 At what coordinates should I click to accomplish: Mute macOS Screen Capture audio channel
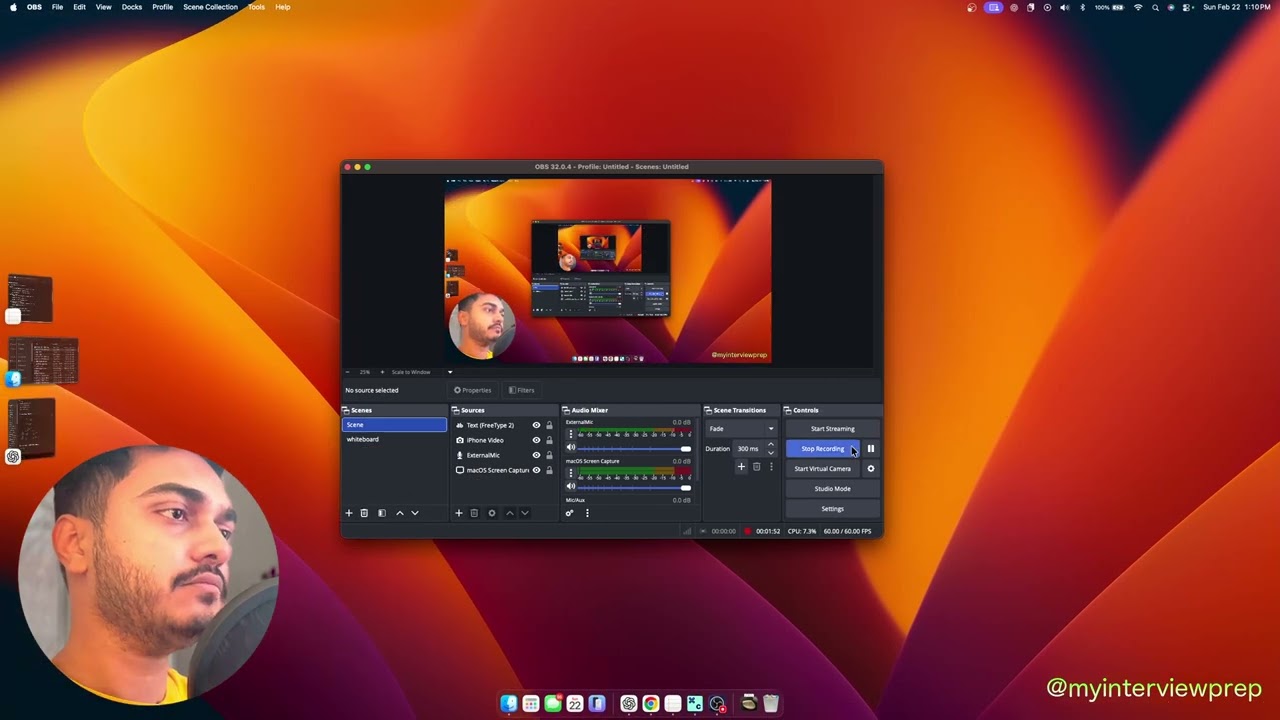click(x=571, y=487)
